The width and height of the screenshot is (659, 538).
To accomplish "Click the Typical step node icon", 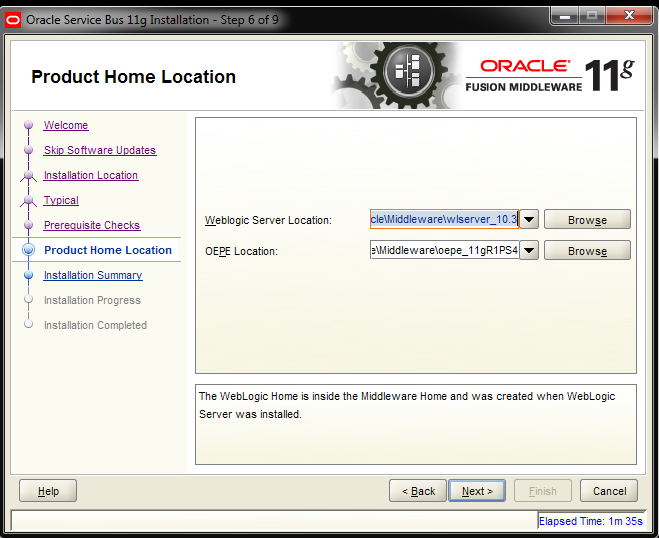I will tap(29, 200).
